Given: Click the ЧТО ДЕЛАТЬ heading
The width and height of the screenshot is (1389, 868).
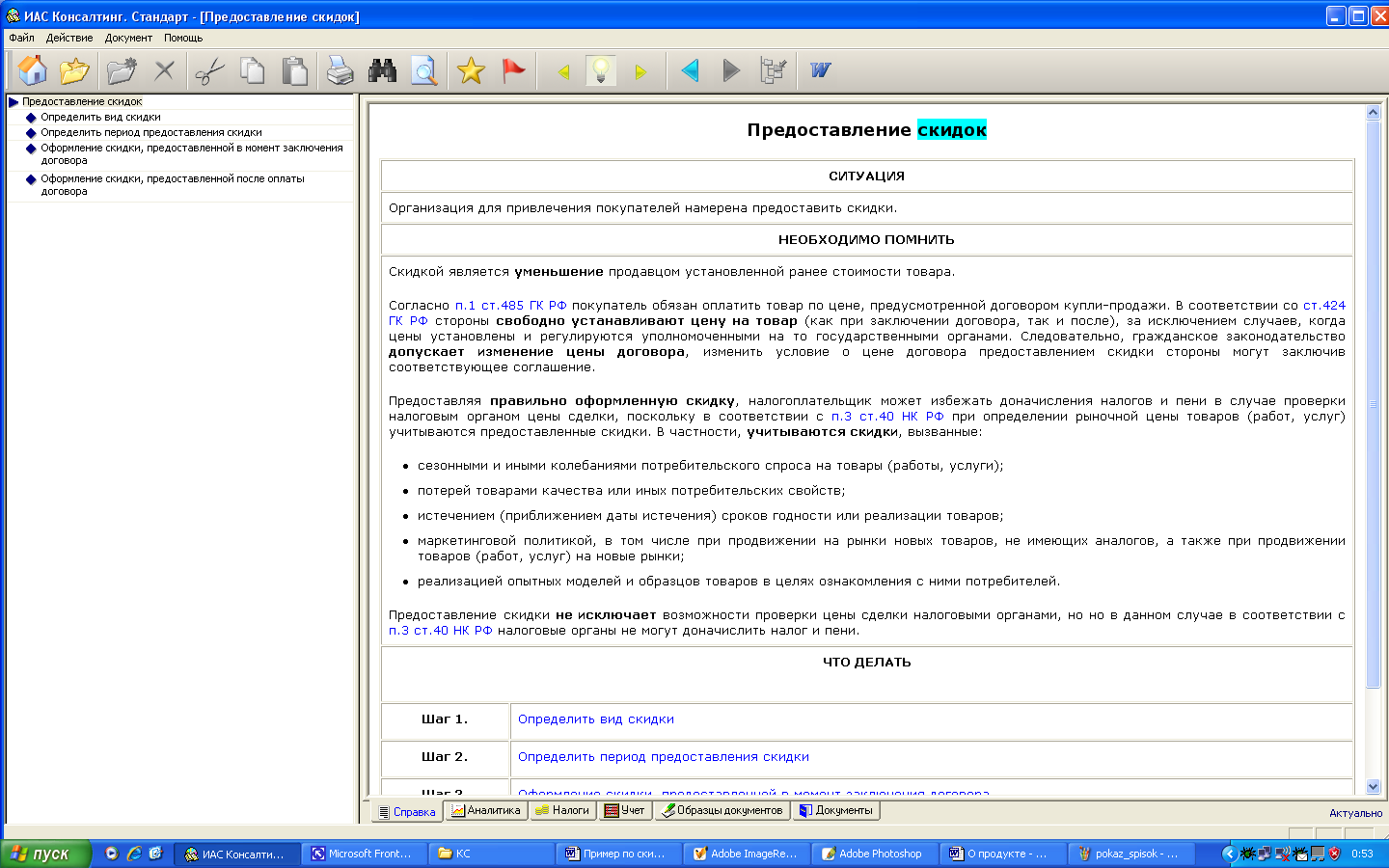Looking at the screenshot, I should [866, 662].
